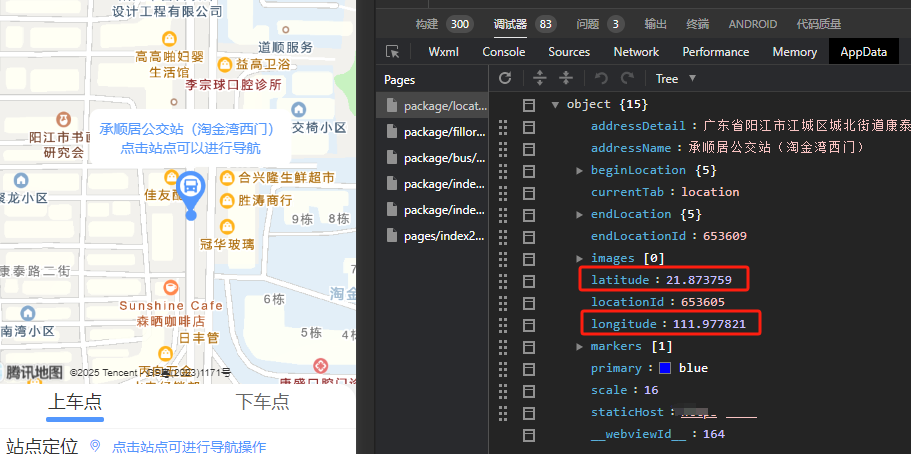
Task: Open the ANDROID panel tab
Action: pos(752,24)
